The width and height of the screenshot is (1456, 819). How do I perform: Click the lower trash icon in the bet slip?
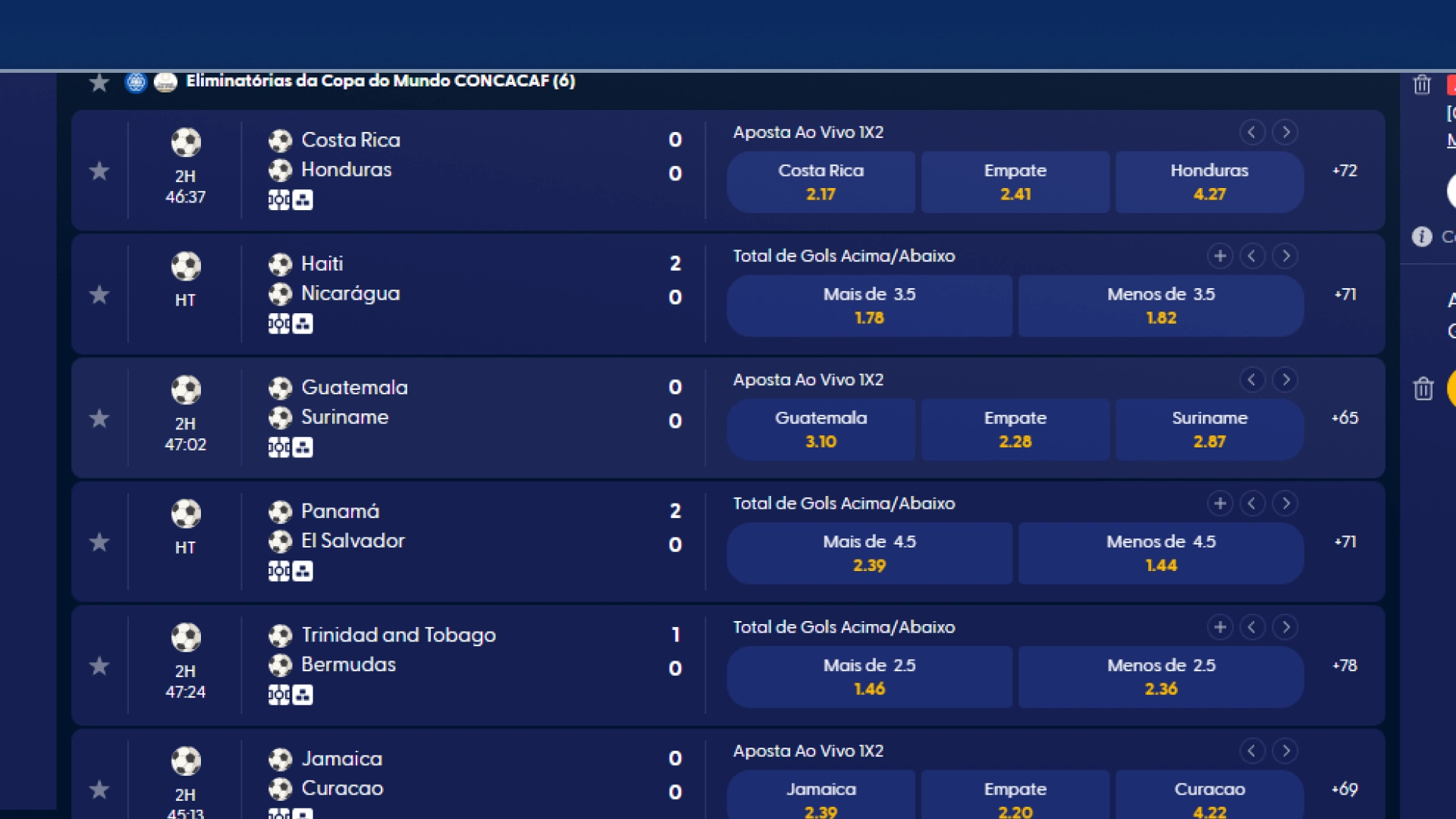pyautogui.click(x=1423, y=389)
